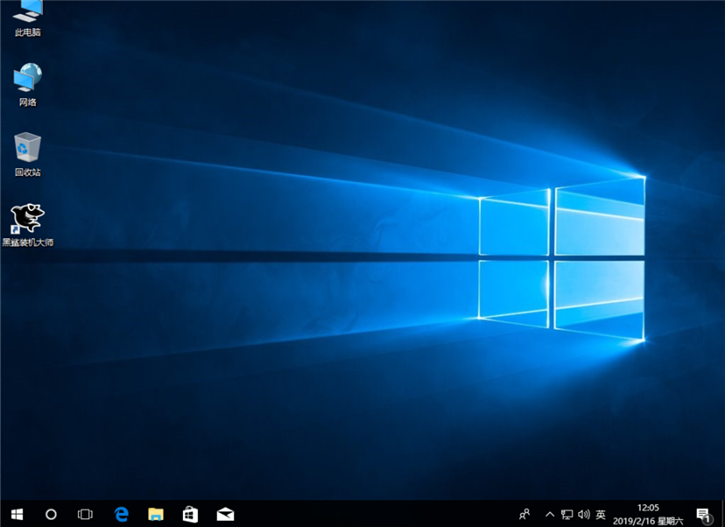Image resolution: width=725 pixels, height=527 pixels.
Task: Show hidden system tray icons
Action: coord(550,514)
